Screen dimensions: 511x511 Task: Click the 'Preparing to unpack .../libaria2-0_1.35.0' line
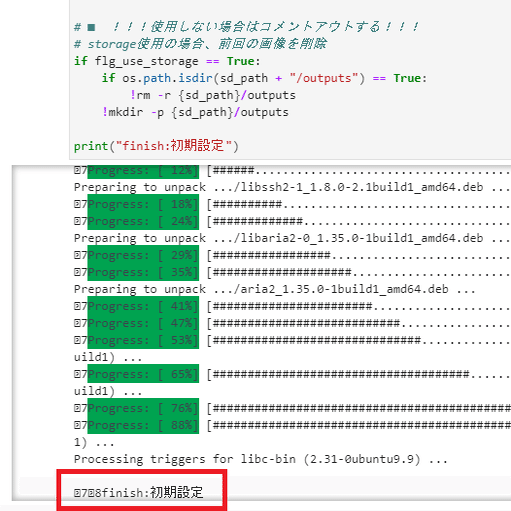(x=292, y=238)
